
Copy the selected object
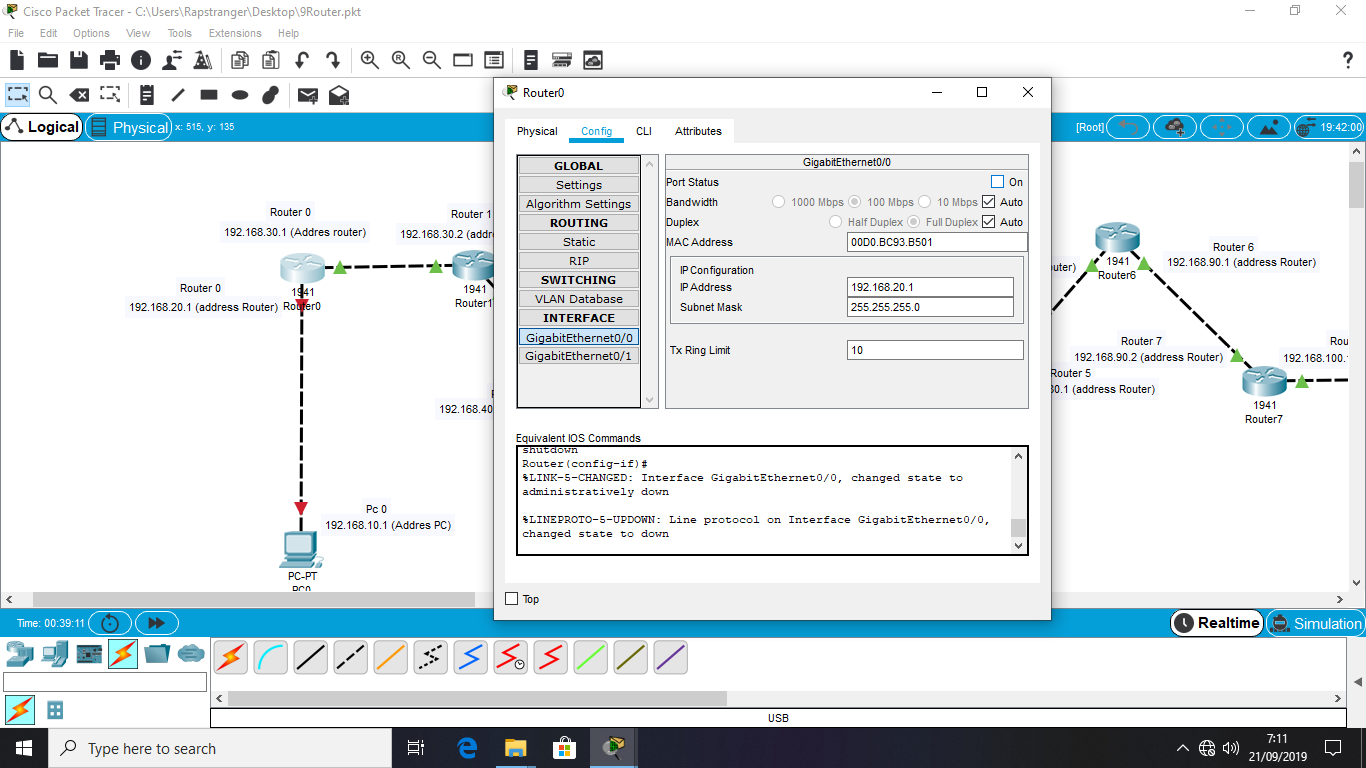240,60
